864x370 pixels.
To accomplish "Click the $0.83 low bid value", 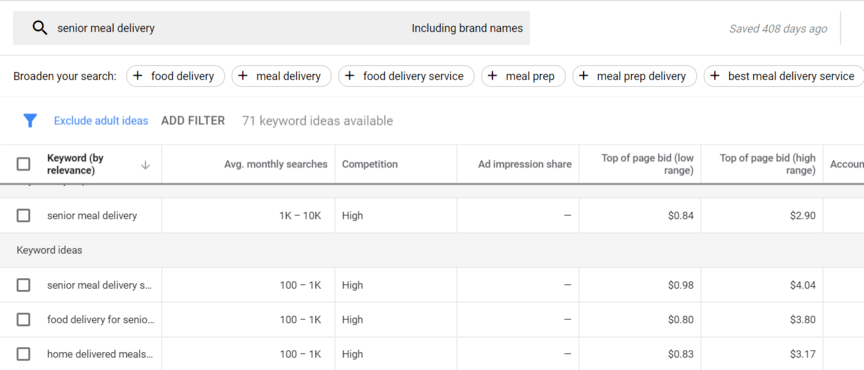I will pos(681,354).
